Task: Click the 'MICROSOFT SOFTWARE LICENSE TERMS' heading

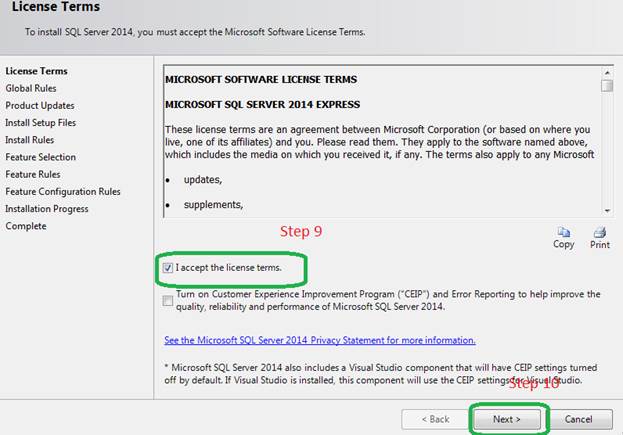Action: pyautogui.click(x=261, y=79)
